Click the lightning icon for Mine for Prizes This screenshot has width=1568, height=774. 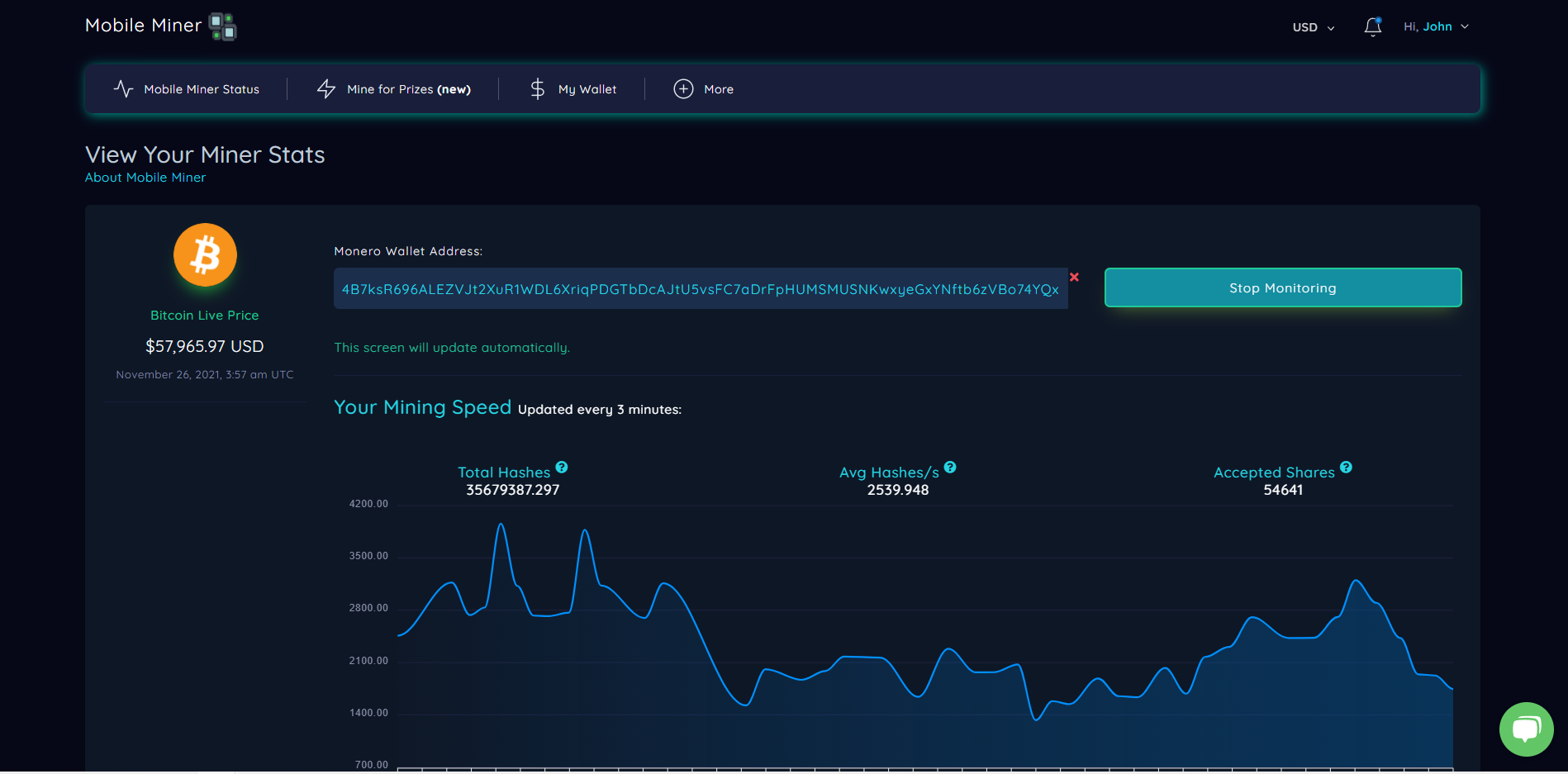326,88
